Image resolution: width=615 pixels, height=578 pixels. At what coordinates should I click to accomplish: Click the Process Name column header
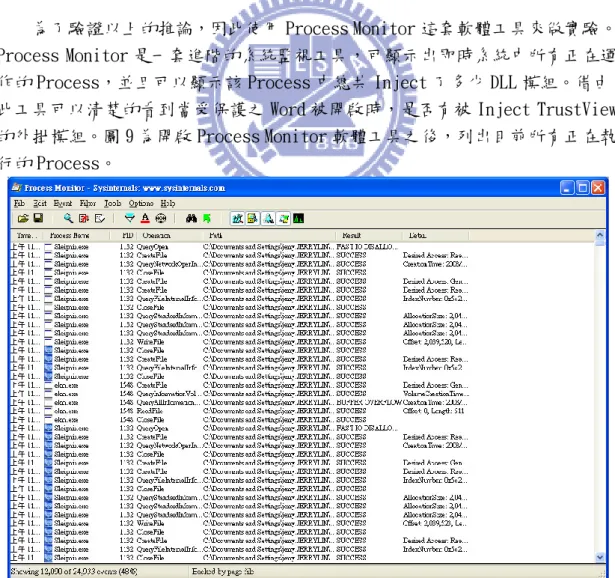(76, 235)
